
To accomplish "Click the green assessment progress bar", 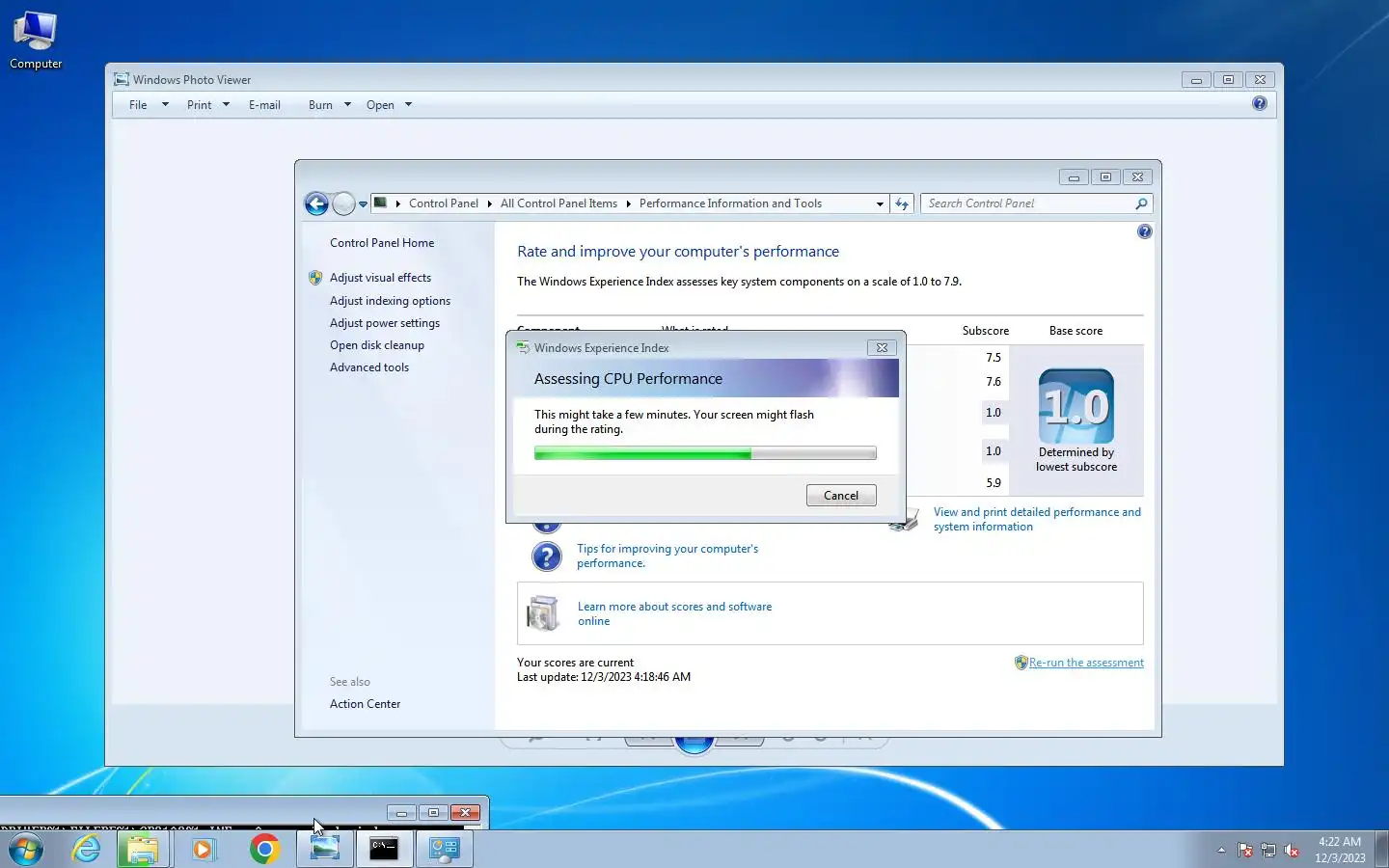I will click(x=705, y=453).
